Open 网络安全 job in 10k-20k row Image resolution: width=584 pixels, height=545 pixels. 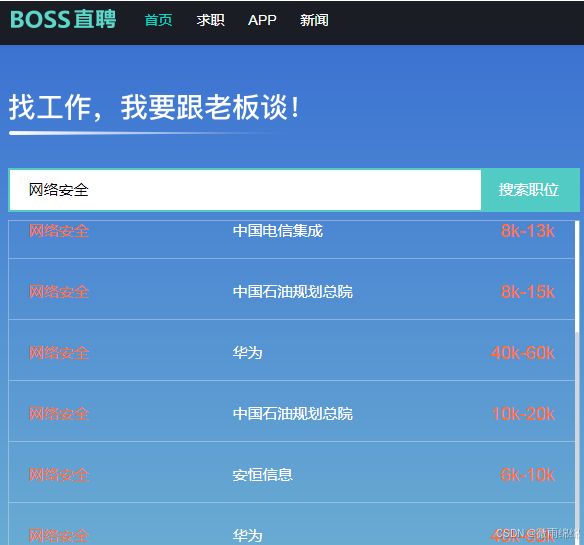click(x=59, y=414)
